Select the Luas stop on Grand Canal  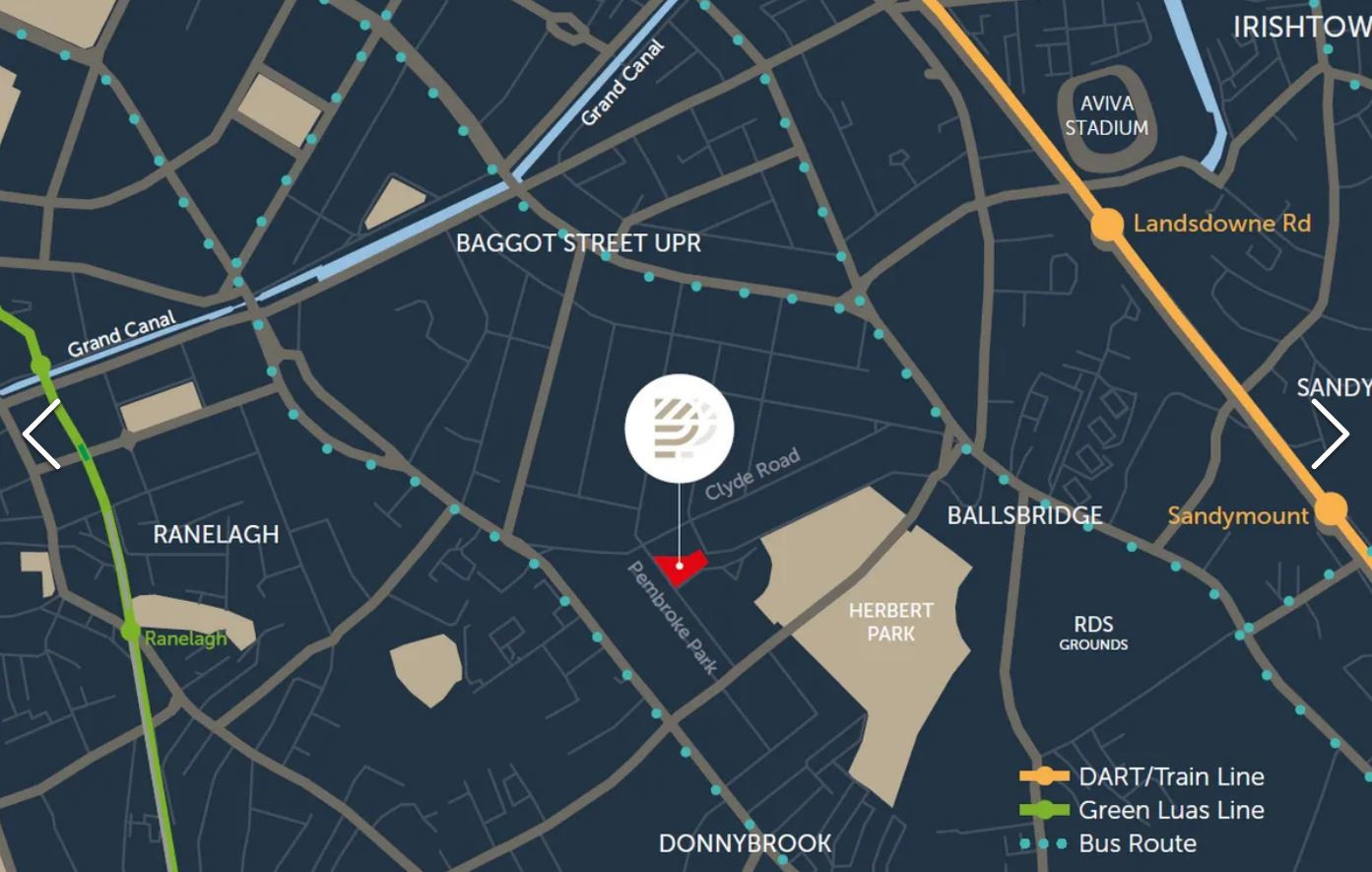tap(40, 367)
